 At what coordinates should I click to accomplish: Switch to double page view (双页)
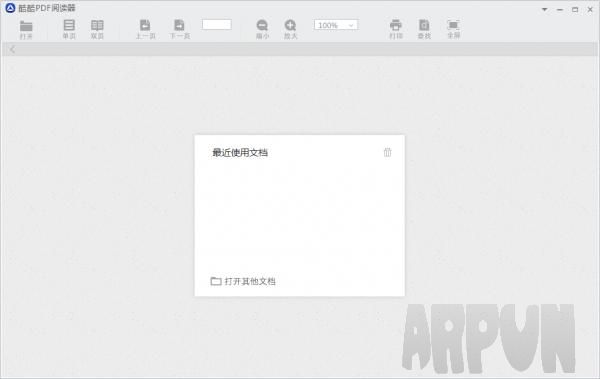(x=97, y=29)
